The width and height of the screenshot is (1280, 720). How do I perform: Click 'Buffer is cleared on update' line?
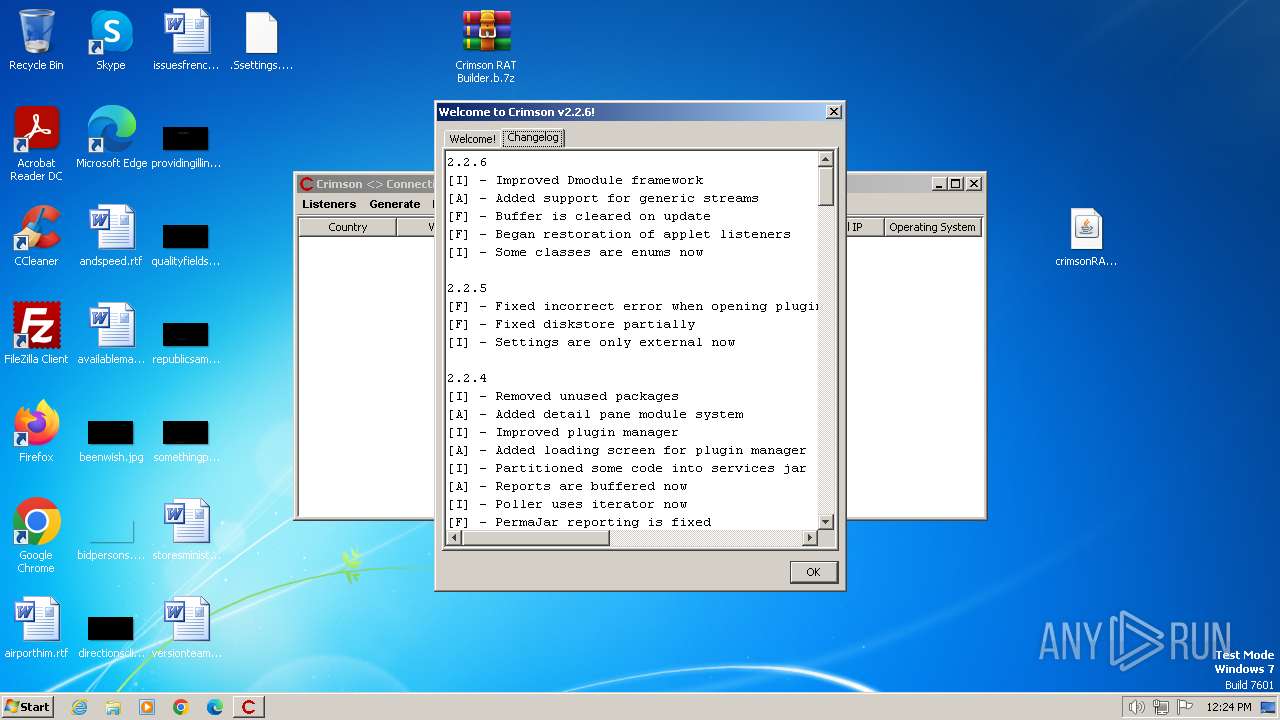tap(603, 216)
